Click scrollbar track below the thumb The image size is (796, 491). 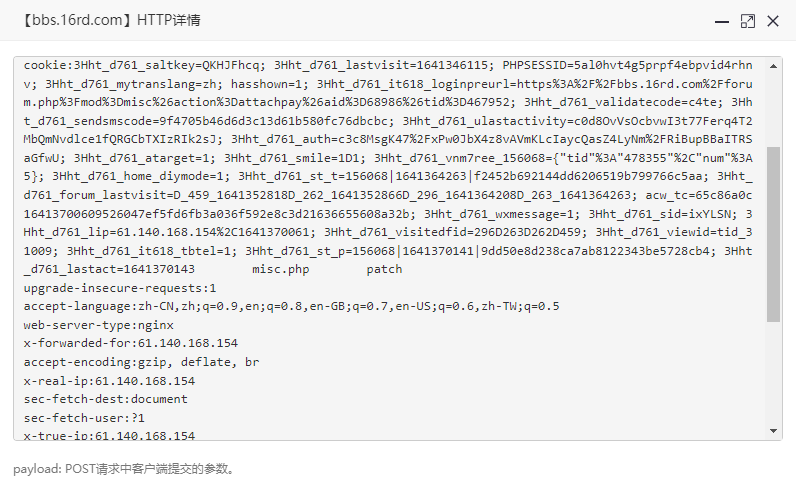pos(773,373)
